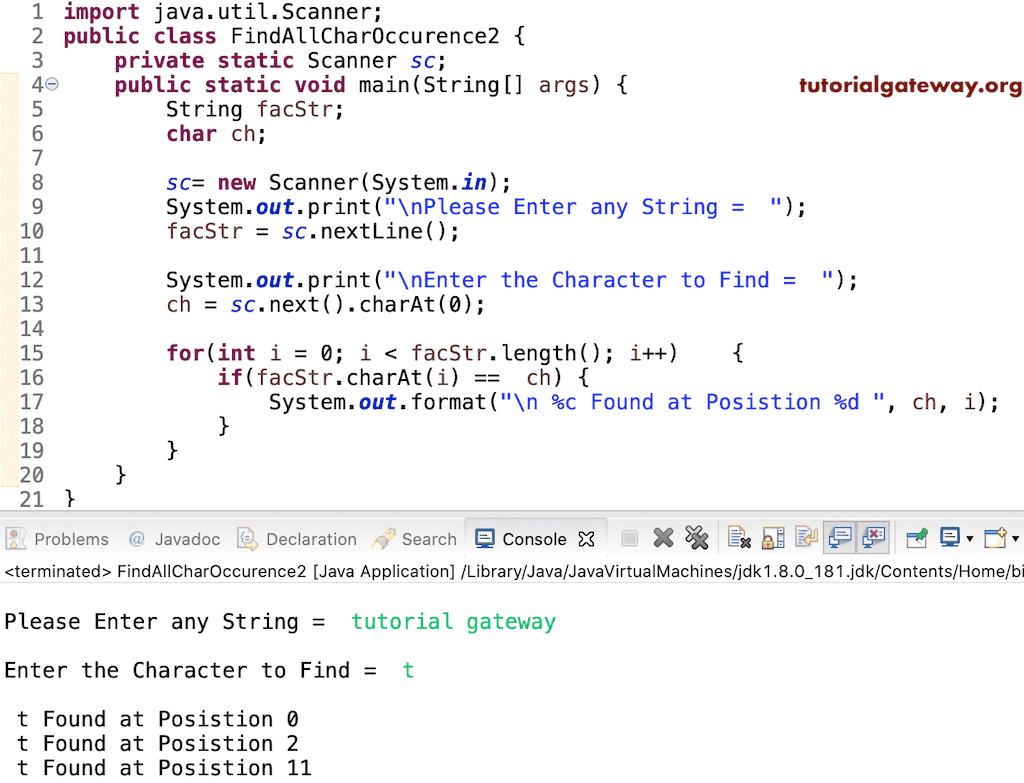Toggle Scroll Lock for the console
The height and width of the screenshot is (783, 1024).
pos(773,537)
